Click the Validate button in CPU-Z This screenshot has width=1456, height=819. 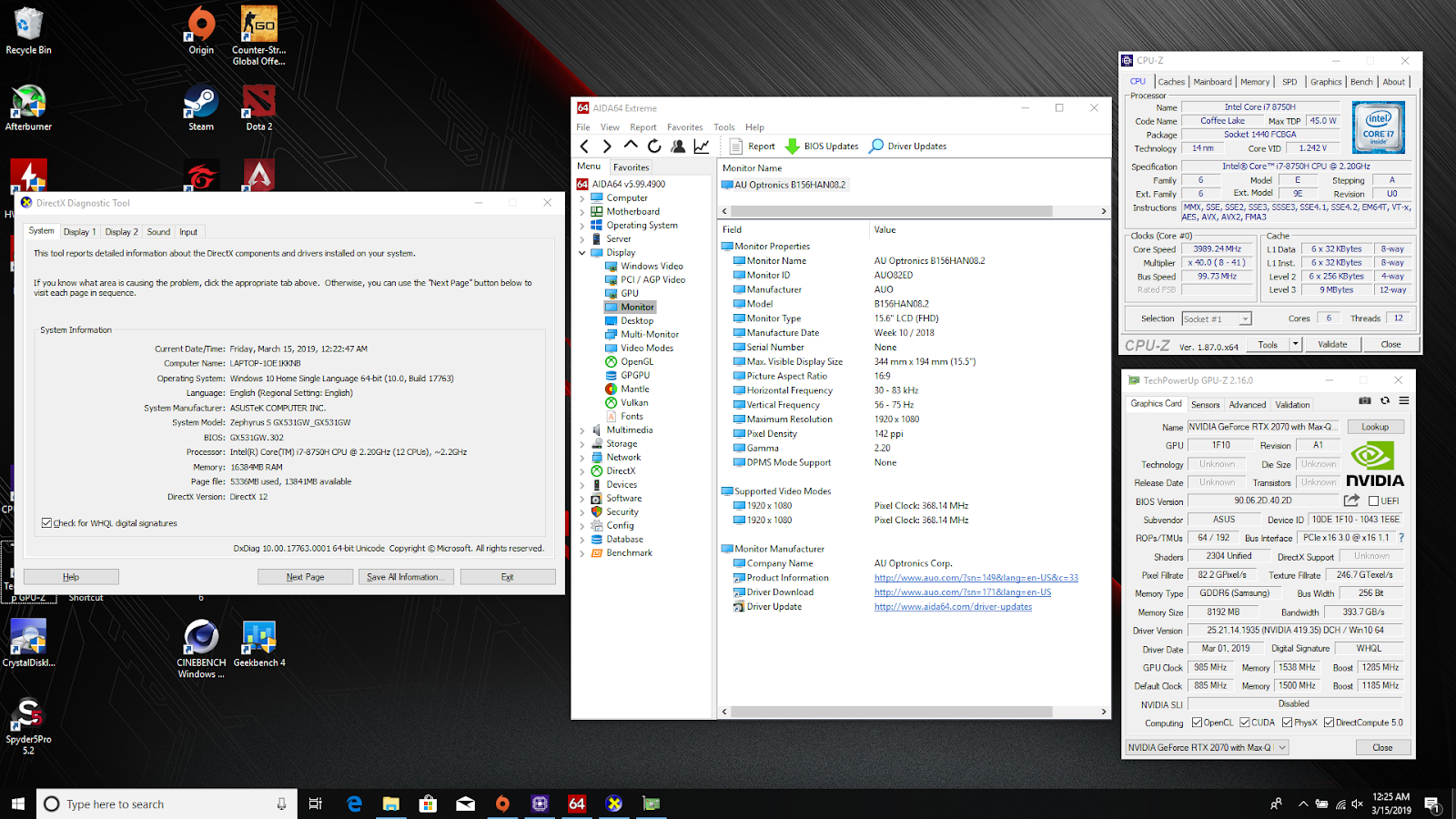(x=1332, y=344)
